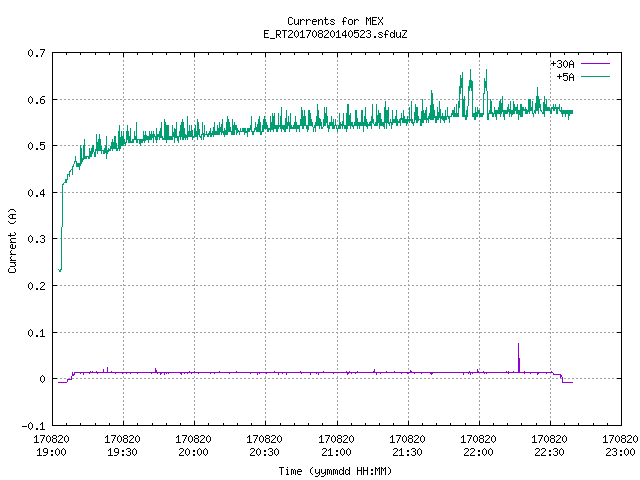Screen dimensions: 640x480
Task: Click the 0.4 y-axis tick label
Action: point(36,193)
